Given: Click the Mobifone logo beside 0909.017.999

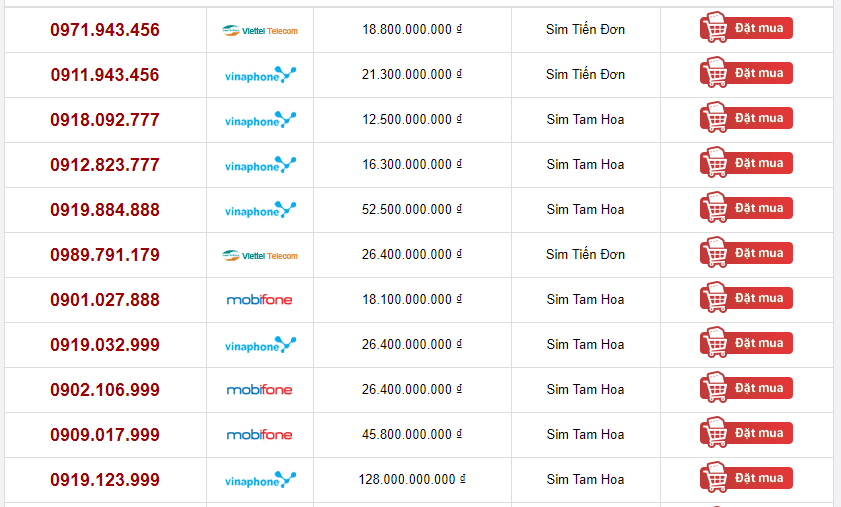Looking at the screenshot, I should (260, 435).
